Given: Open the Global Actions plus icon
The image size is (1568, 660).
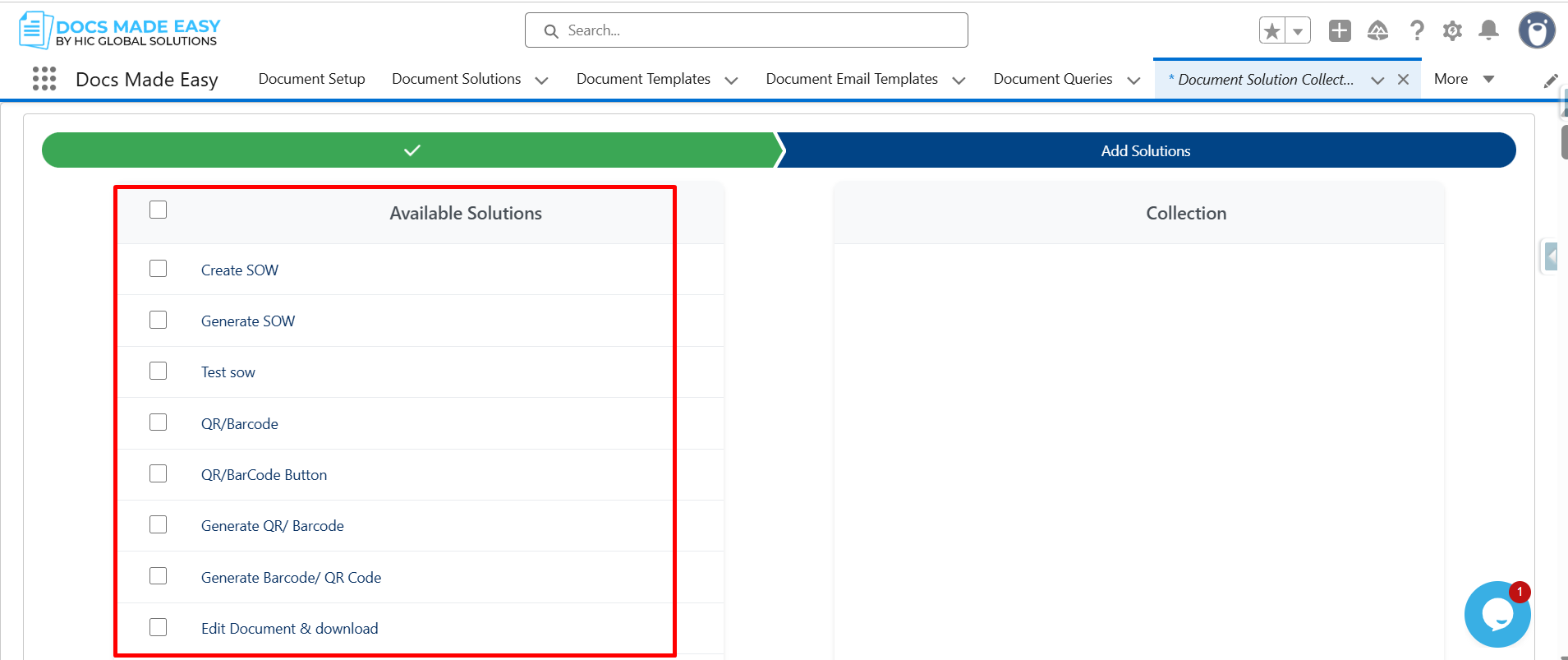Looking at the screenshot, I should tap(1340, 31).
